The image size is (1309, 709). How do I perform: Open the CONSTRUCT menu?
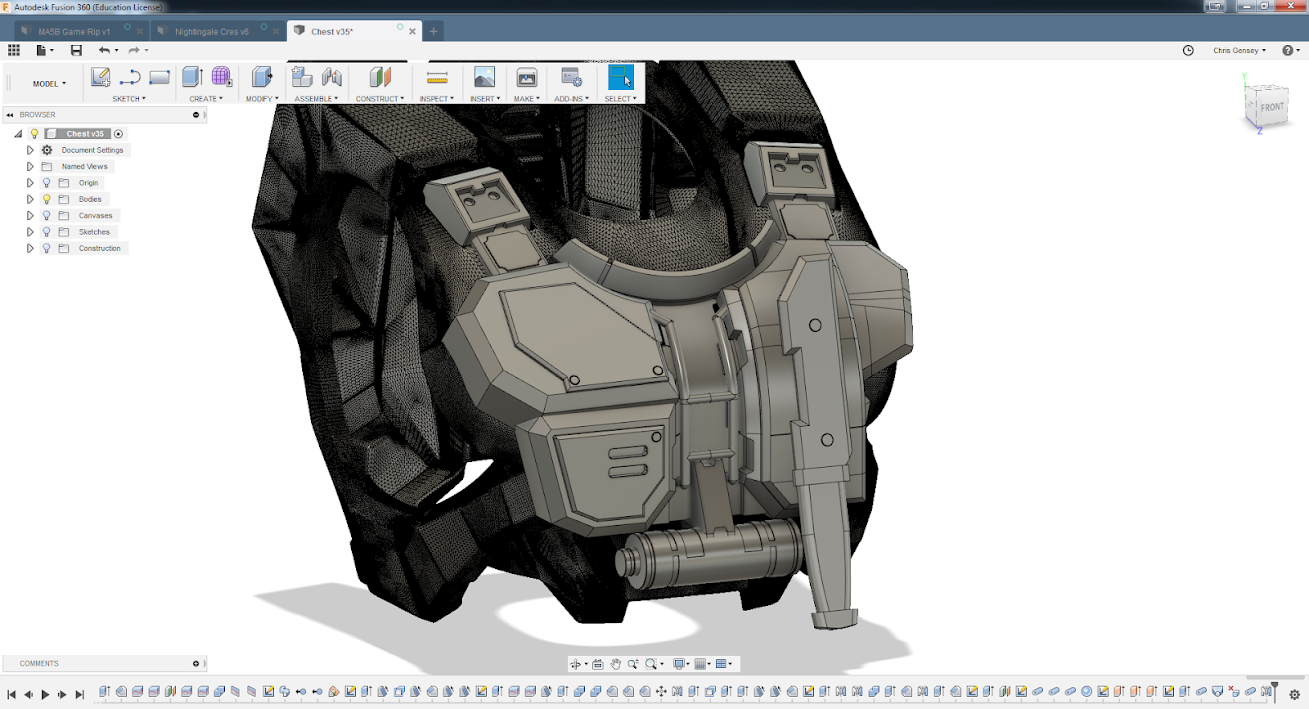click(380, 99)
